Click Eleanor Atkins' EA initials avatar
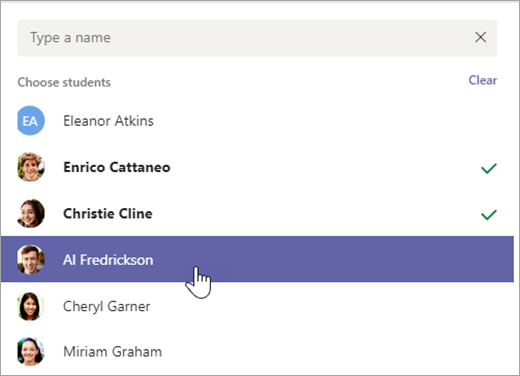Image resolution: width=520 pixels, height=376 pixels. click(x=31, y=121)
